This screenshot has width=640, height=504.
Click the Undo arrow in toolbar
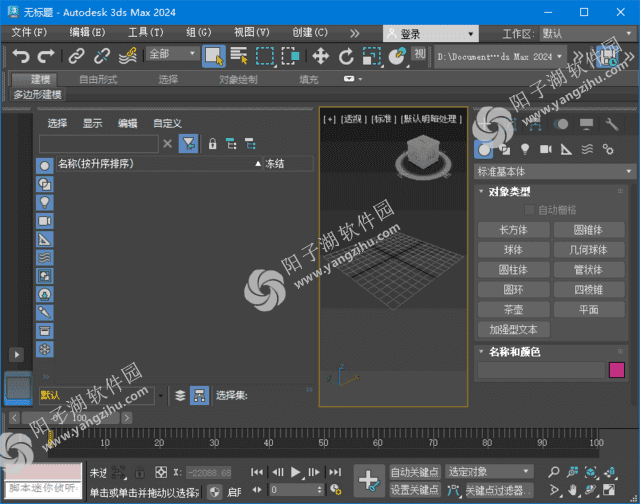[x=21, y=56]
